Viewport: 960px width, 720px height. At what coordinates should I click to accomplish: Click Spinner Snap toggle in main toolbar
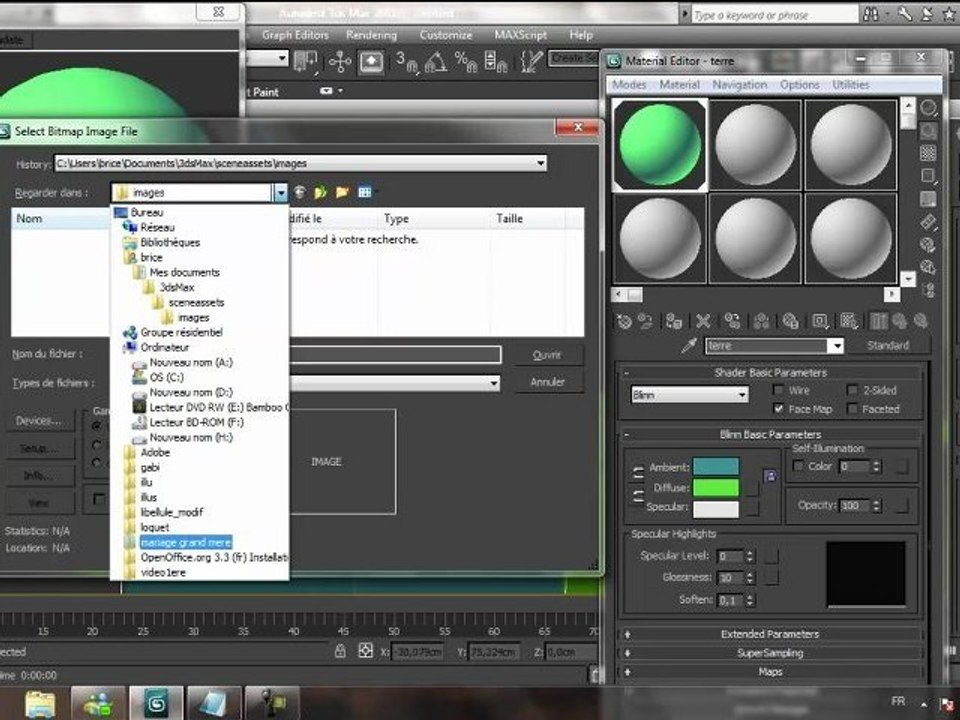click(x=495, y=62)
